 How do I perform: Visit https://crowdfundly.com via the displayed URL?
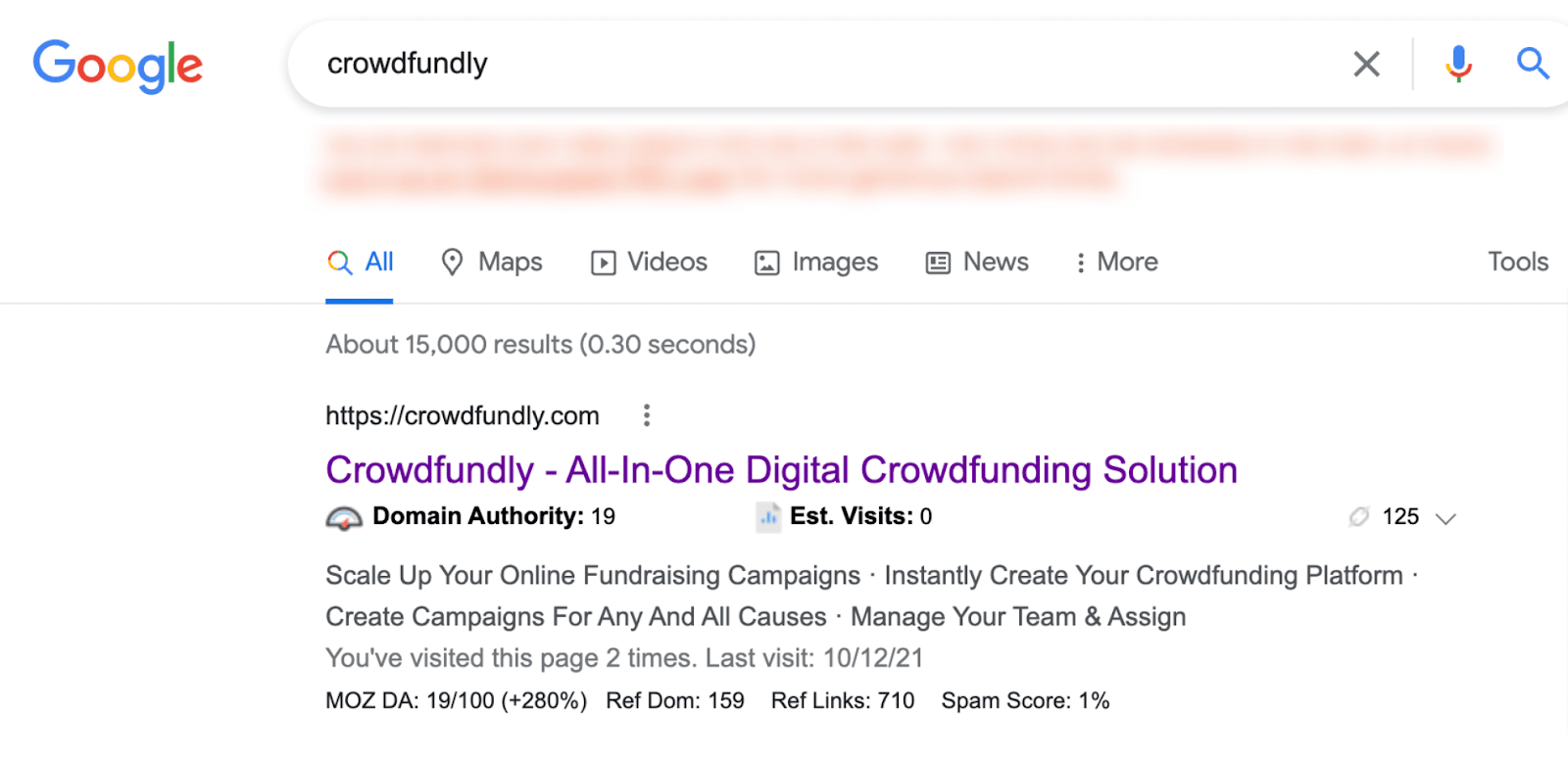(x=462, y=415)
